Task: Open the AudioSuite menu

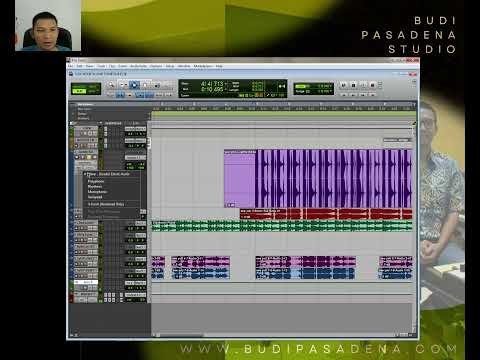Action: (139, 66)
